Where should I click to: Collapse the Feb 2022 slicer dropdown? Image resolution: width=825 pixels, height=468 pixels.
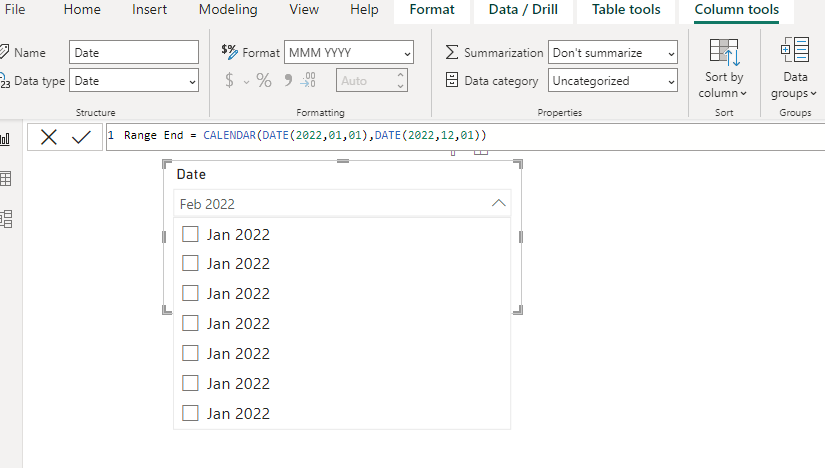(498, 203)
